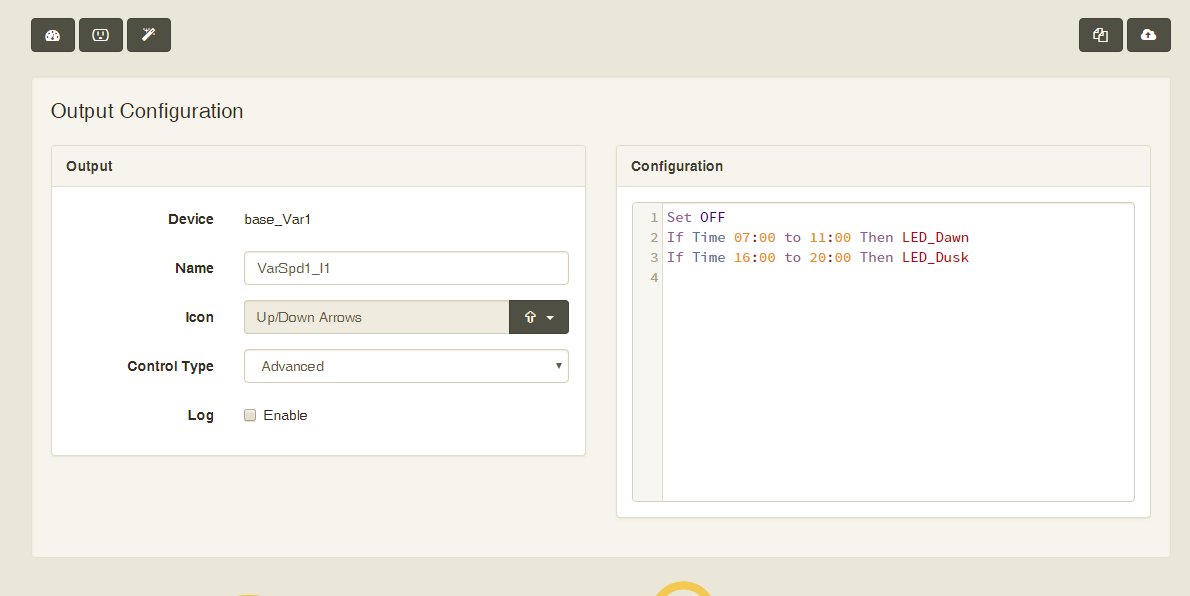Click empty line 4 in editor
The height and width of the screenshot is (596, 1190).
(x=898, y=277)
